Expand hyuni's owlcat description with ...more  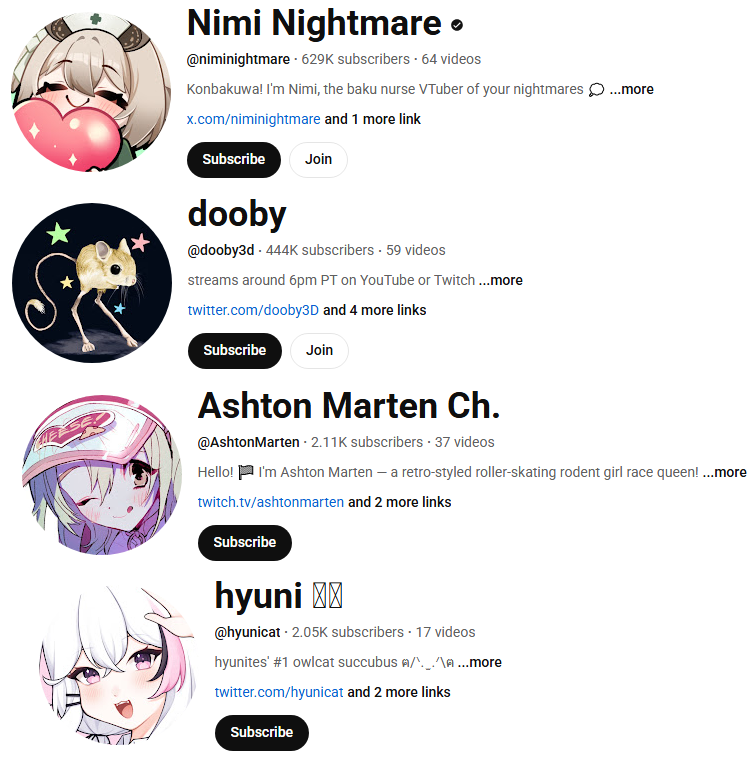pos(480,662)
